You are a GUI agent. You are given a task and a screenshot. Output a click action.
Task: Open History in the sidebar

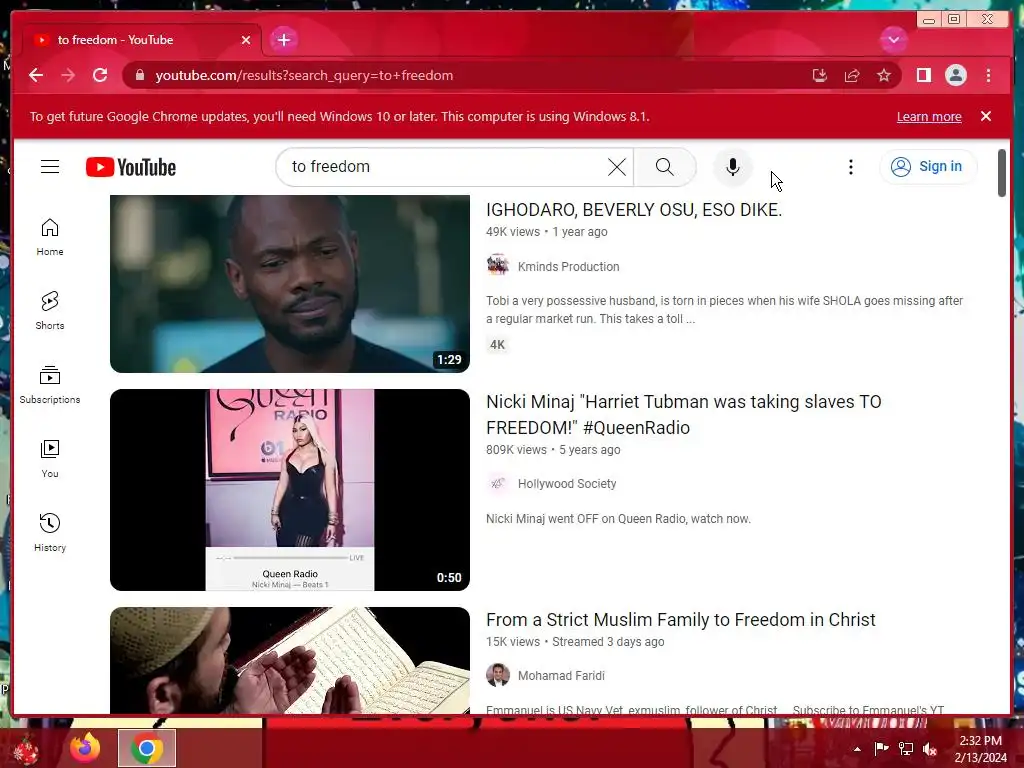tap(50, 533)
